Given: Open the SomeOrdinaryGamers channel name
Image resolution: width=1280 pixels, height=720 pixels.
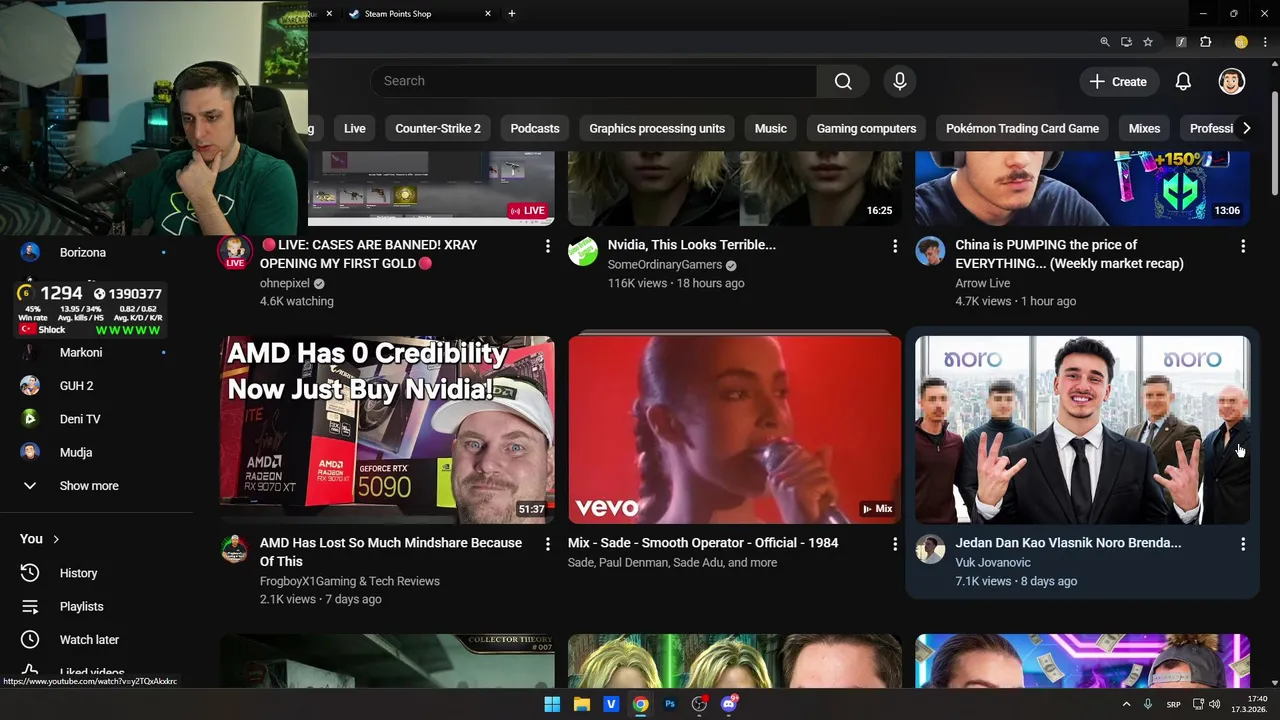Looking at the screenshot, I should [664, 265].
